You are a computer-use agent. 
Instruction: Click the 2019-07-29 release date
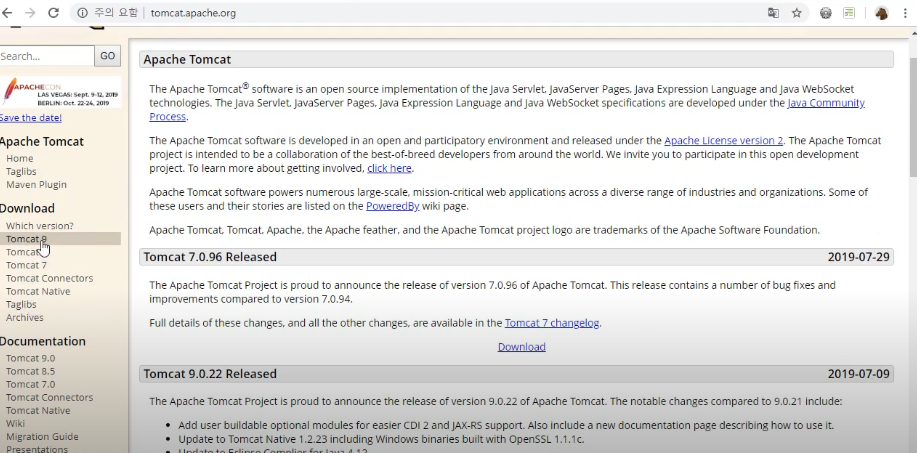(859, 257)
